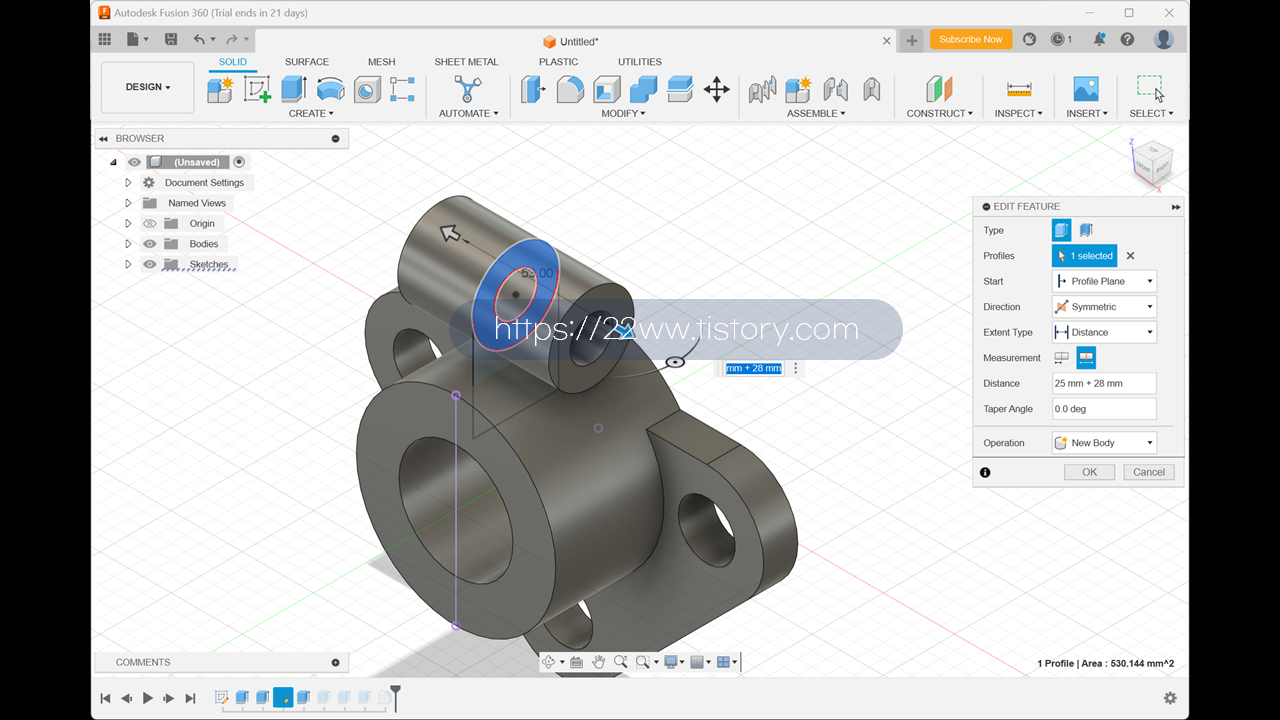
Task: Open the Rectangular Pattern tool
Action: coord(402,89)
